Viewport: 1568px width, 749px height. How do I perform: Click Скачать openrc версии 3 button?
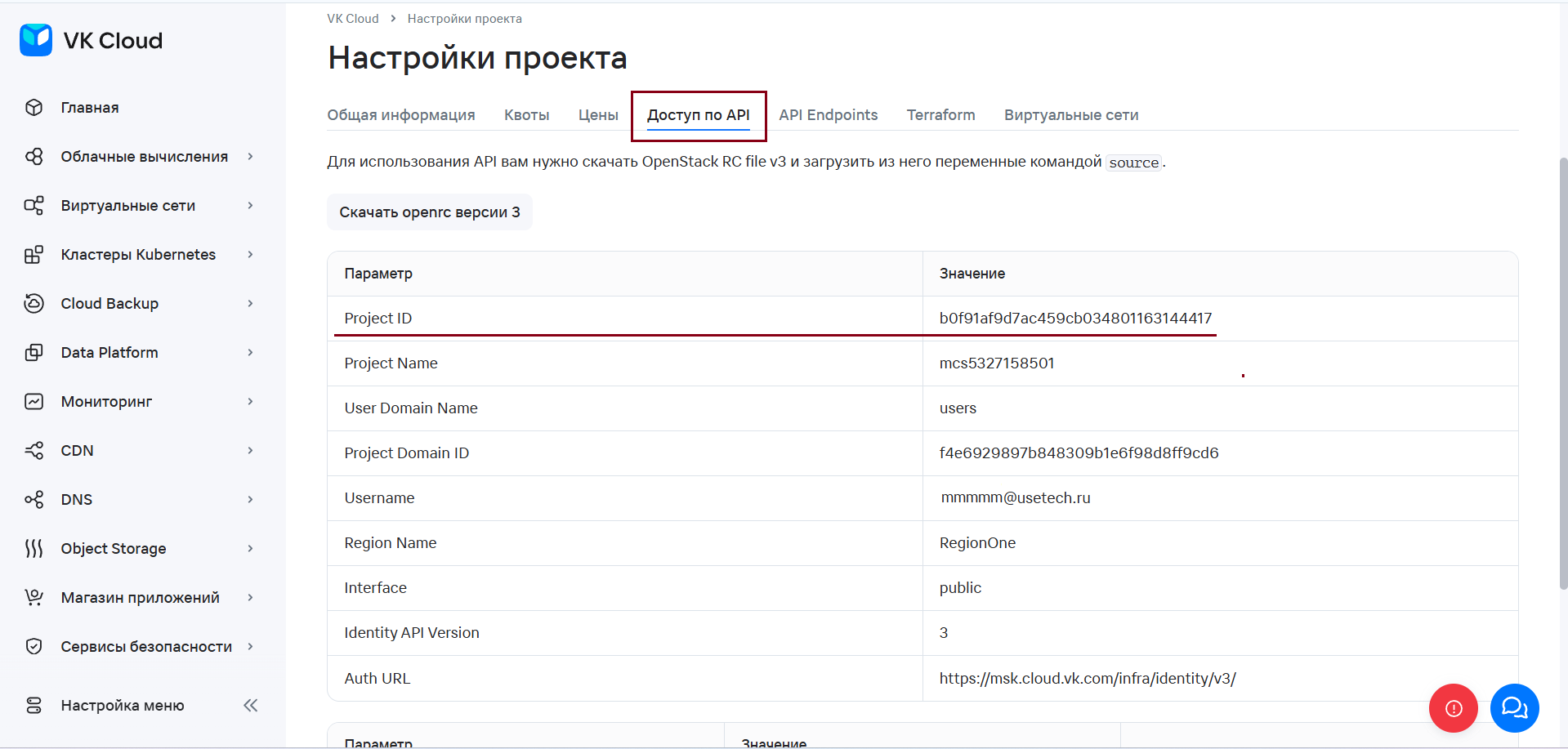[x=430, y=212]
